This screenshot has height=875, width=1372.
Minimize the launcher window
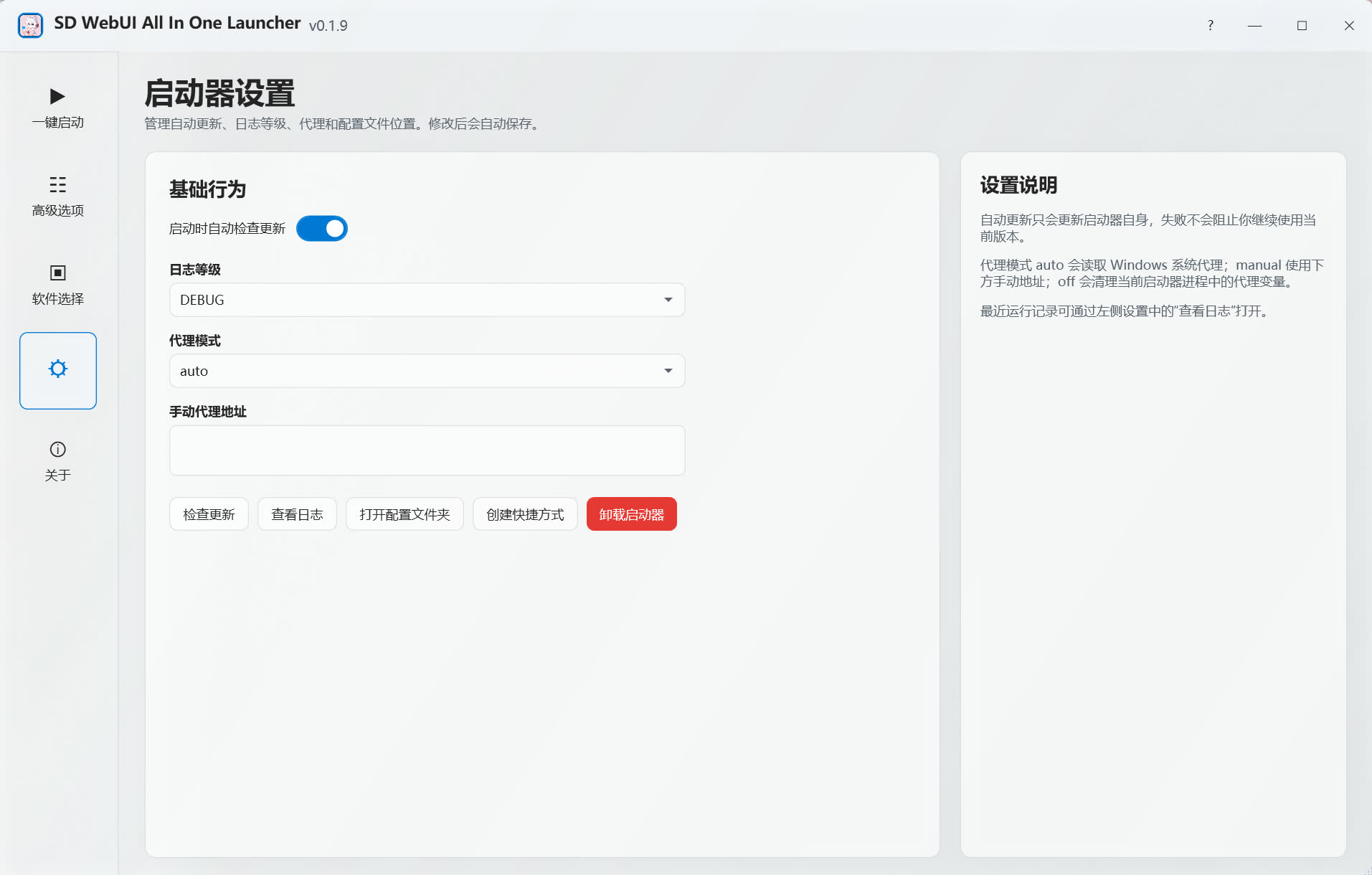[x=1255, y=25]
